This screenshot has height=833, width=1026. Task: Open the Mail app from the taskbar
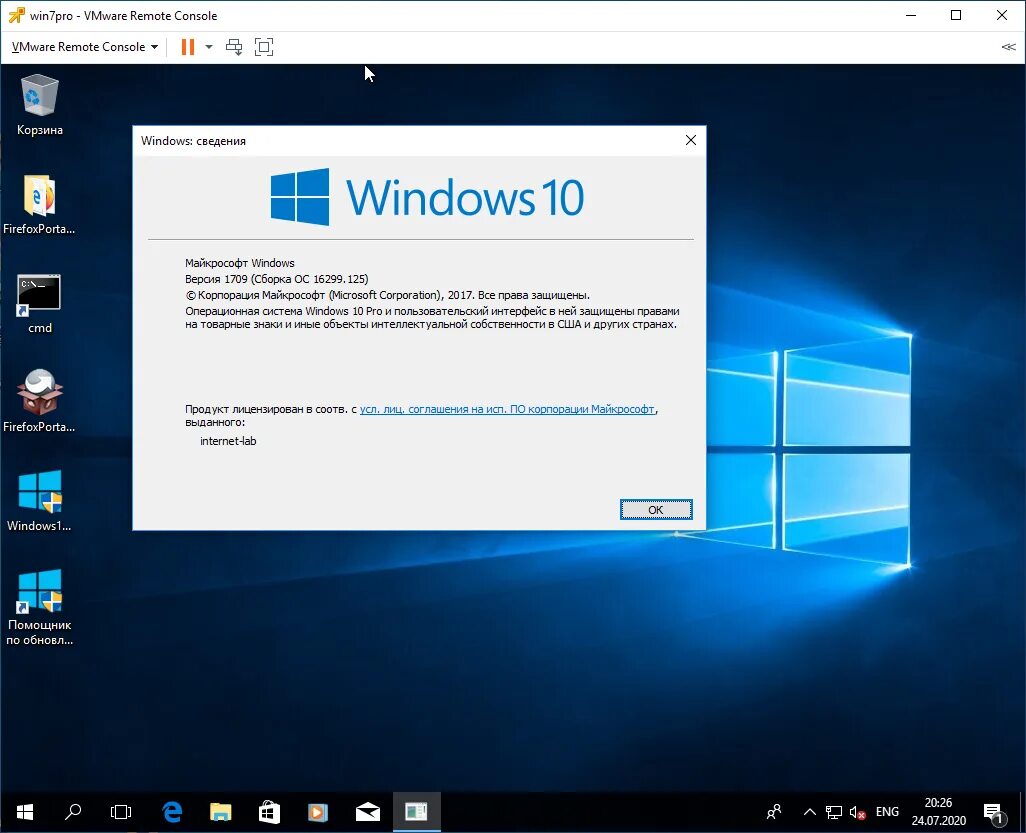coord(368,812)
